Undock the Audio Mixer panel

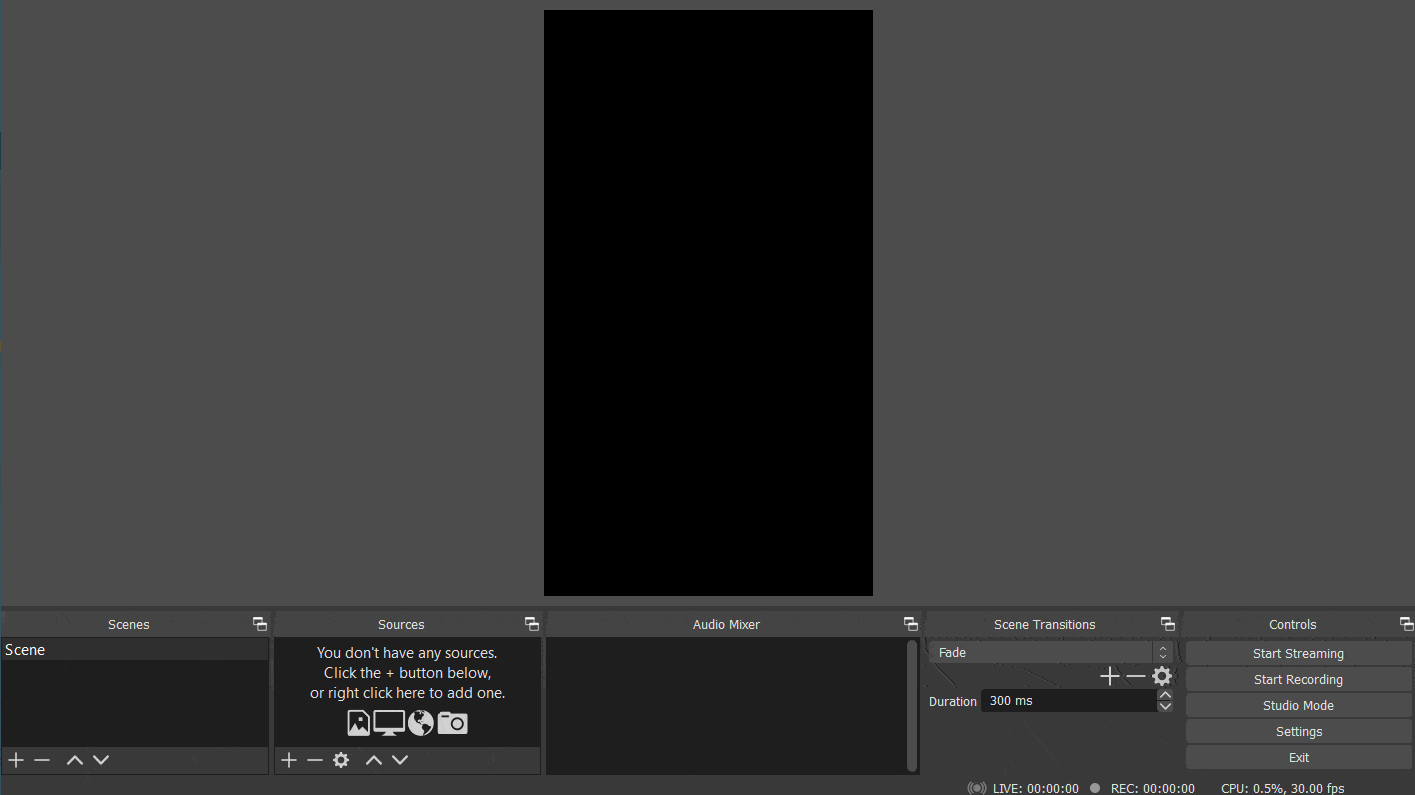point(910,624)
